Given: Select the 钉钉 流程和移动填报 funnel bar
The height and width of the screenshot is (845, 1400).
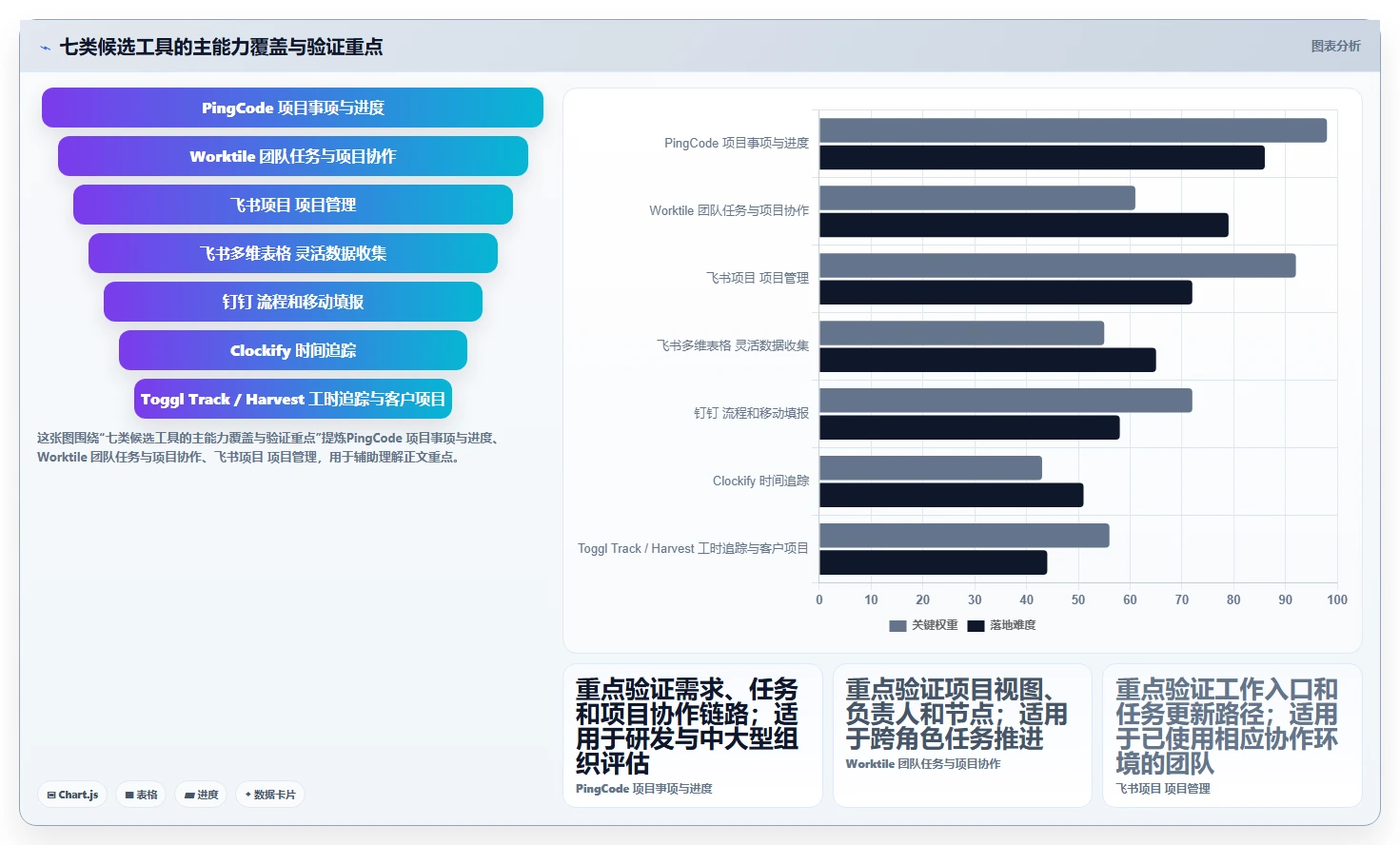Looking at the screenshot, I should [292, 302].
